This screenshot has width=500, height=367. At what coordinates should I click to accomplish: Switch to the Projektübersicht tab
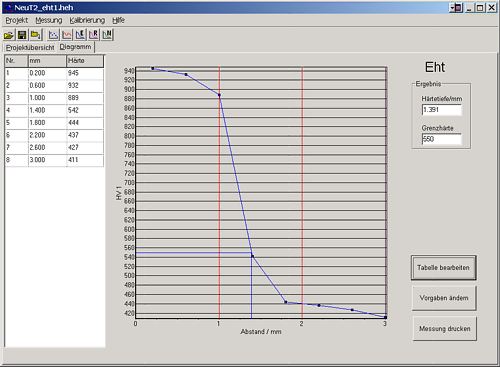(30, 48)
